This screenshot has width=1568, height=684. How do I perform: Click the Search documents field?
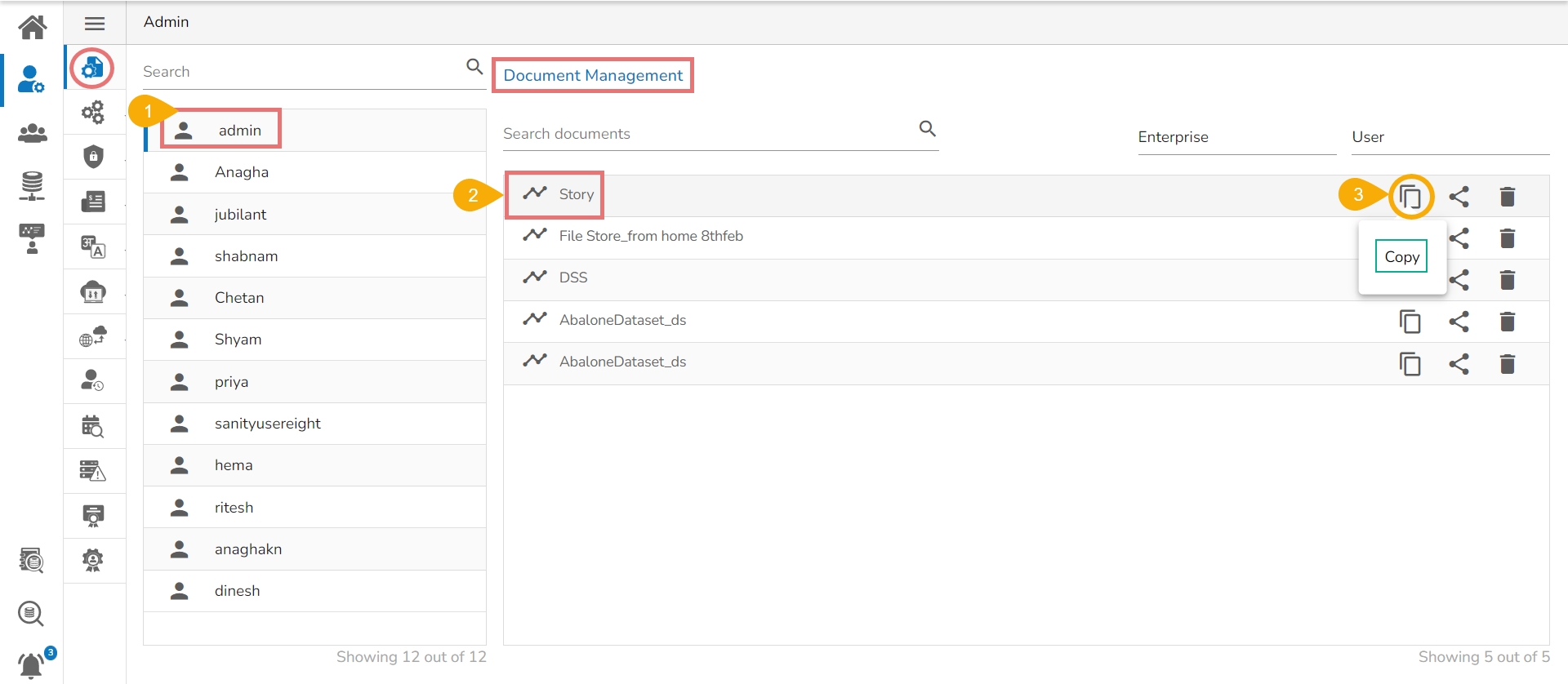706,134
